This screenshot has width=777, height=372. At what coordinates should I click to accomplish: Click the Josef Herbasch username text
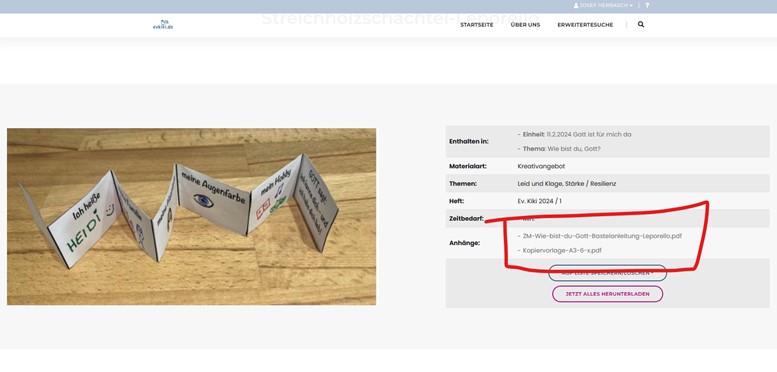(x=604, y=5)
